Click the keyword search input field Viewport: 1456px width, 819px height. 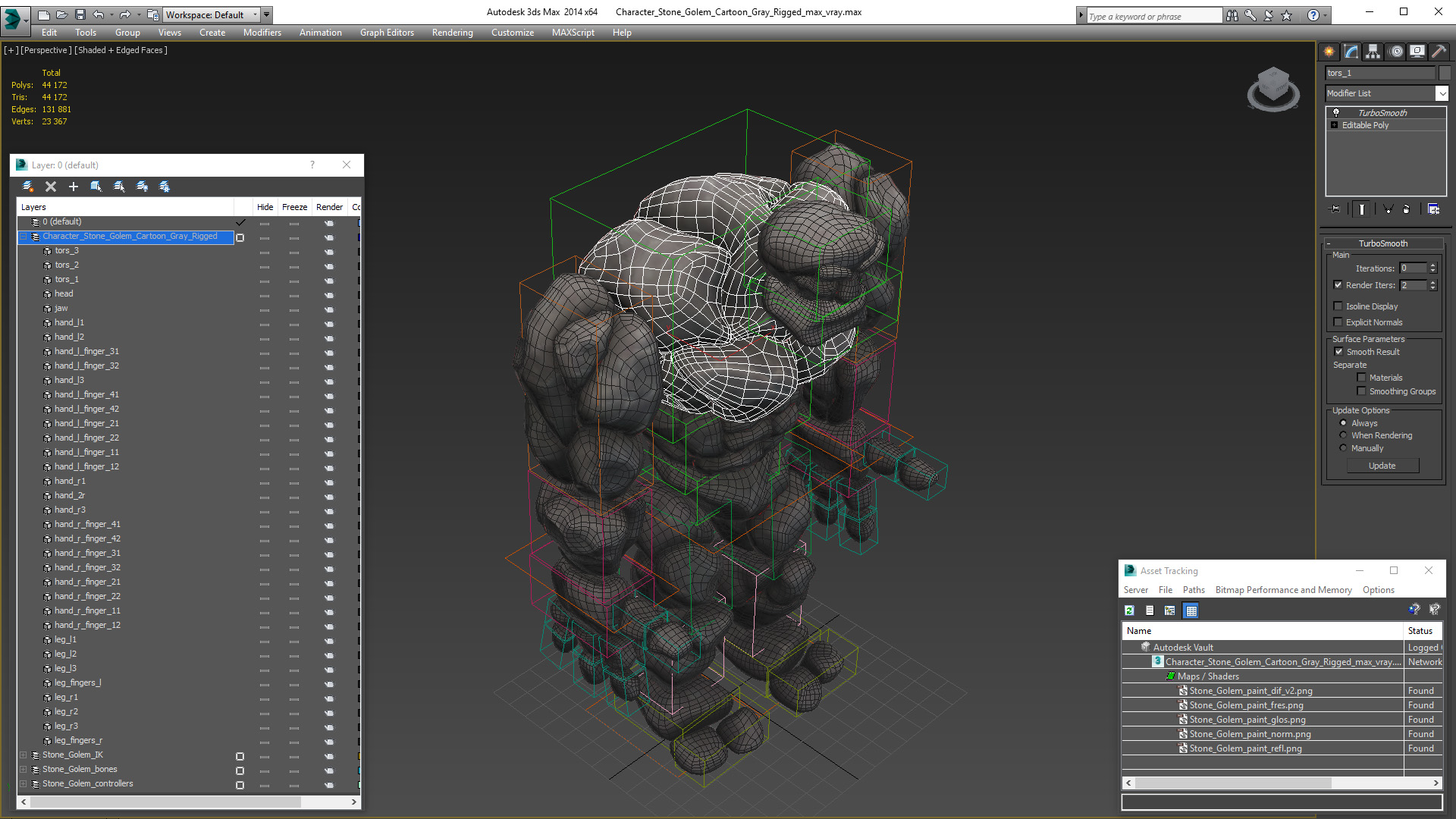[1153, 16]
